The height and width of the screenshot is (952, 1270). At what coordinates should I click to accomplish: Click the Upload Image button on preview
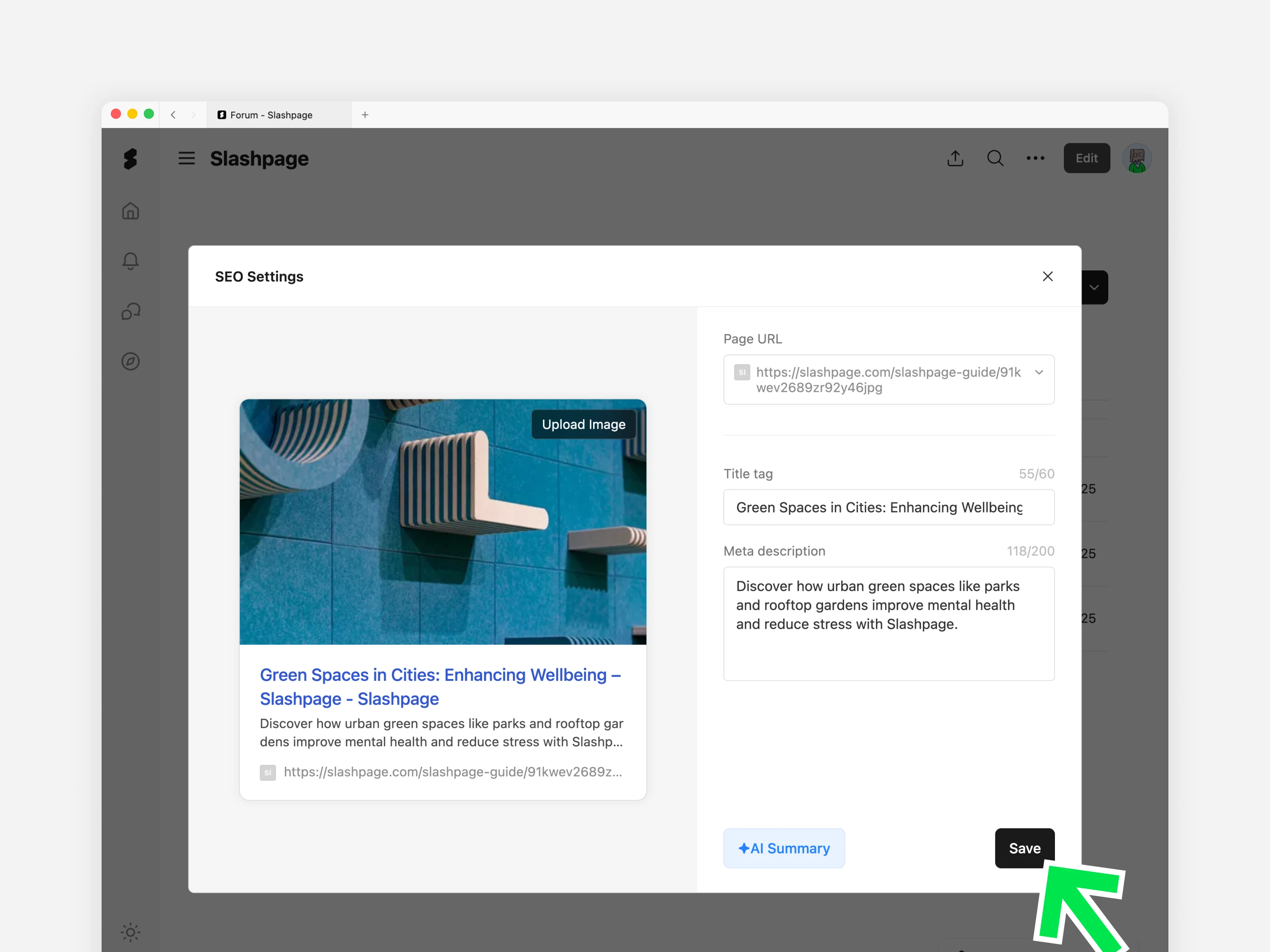(583, 425)
